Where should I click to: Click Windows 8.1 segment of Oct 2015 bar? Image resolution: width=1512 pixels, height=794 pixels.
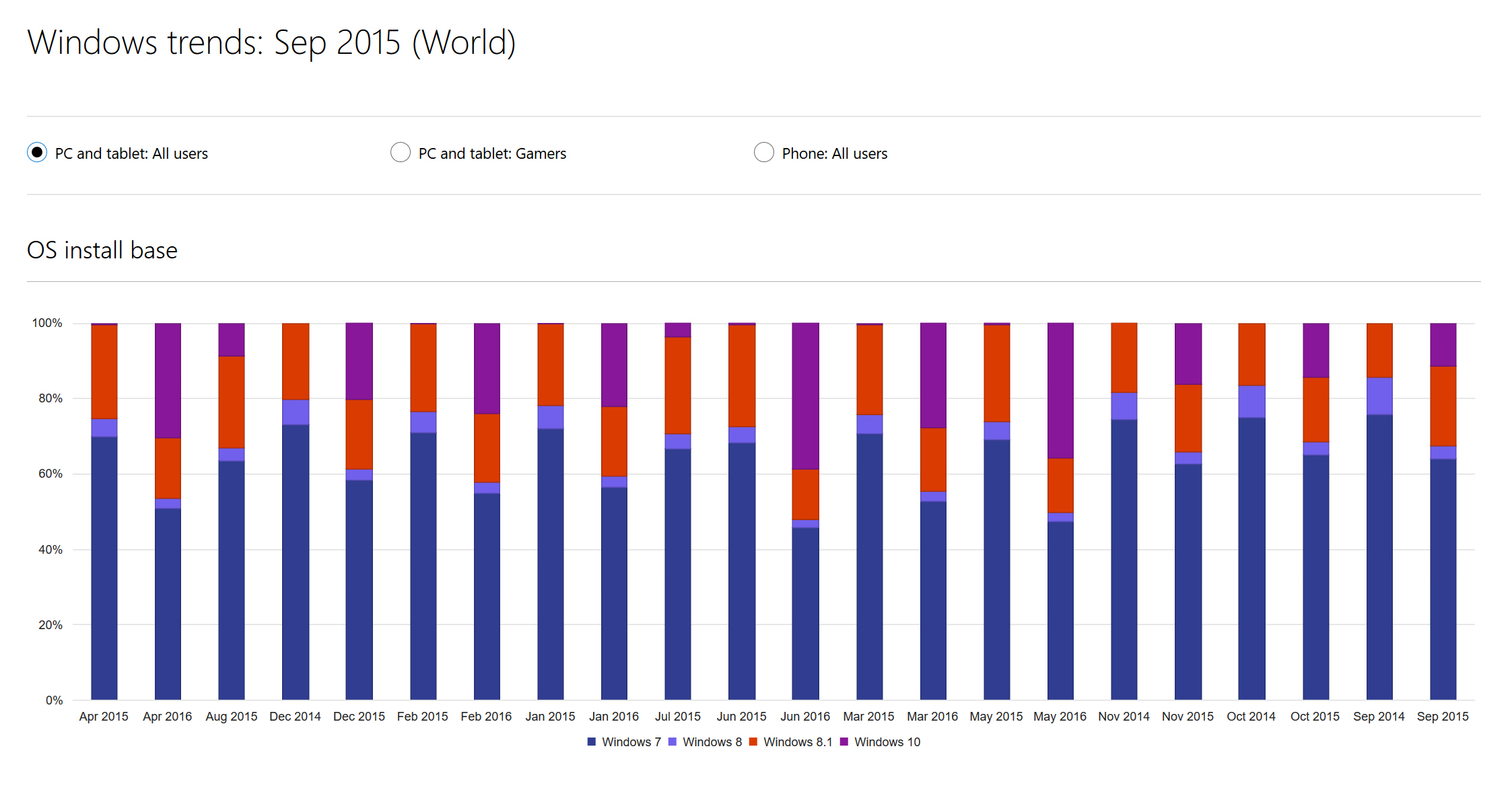coord(1315,410)
